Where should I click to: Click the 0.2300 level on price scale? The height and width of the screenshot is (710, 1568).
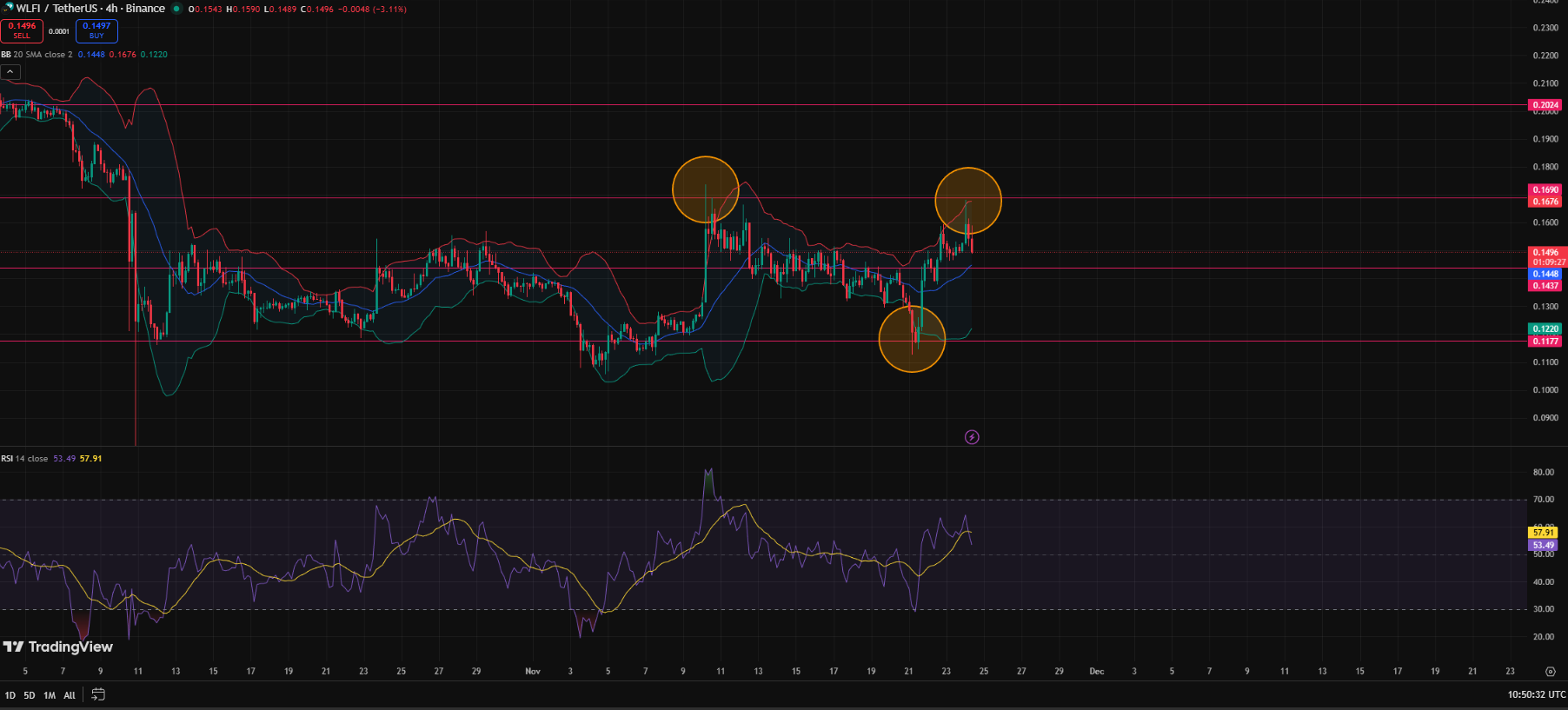point(1545,28)
